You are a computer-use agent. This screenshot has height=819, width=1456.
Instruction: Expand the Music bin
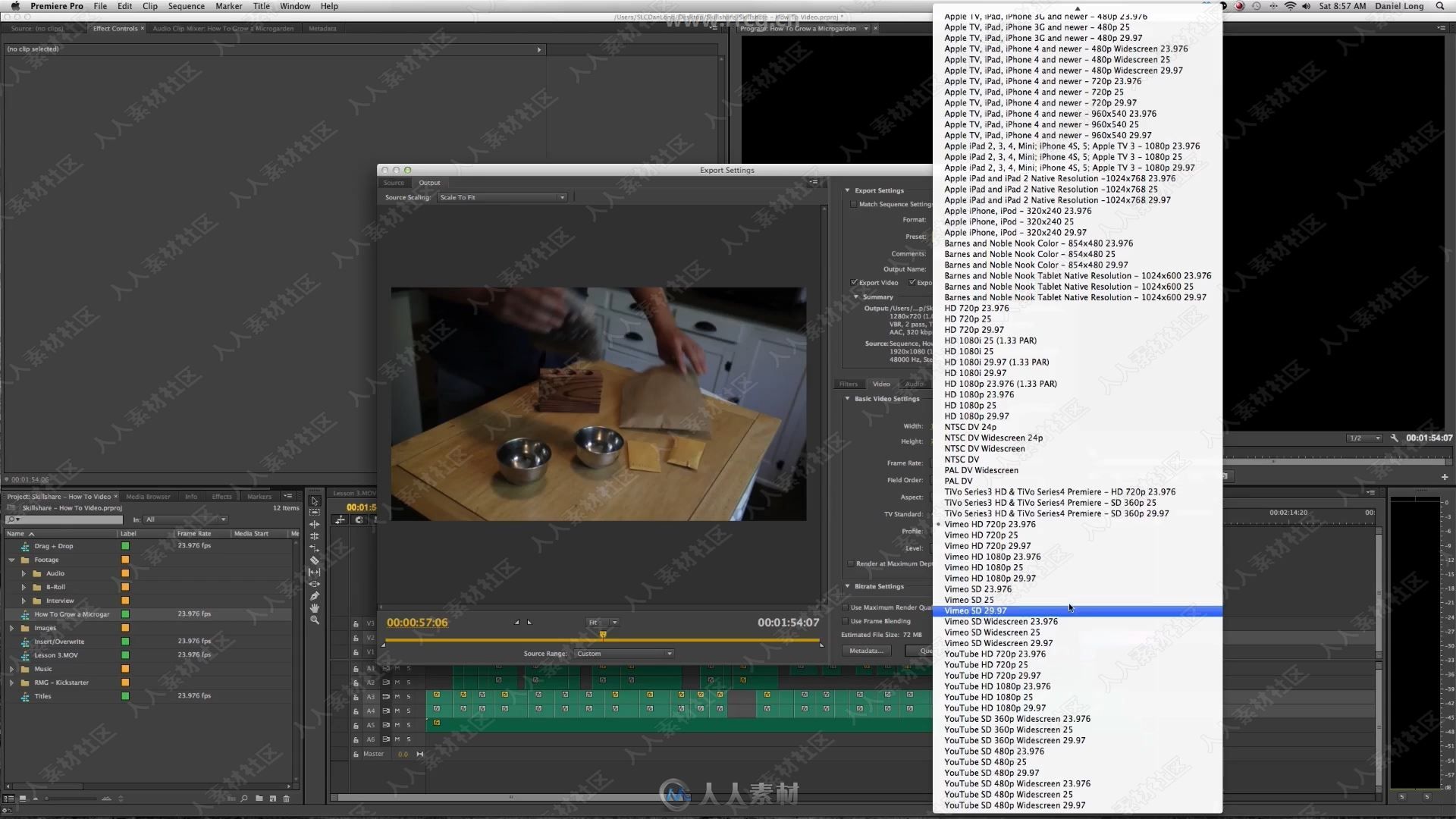pyautogui.click(x=11, y=669)
